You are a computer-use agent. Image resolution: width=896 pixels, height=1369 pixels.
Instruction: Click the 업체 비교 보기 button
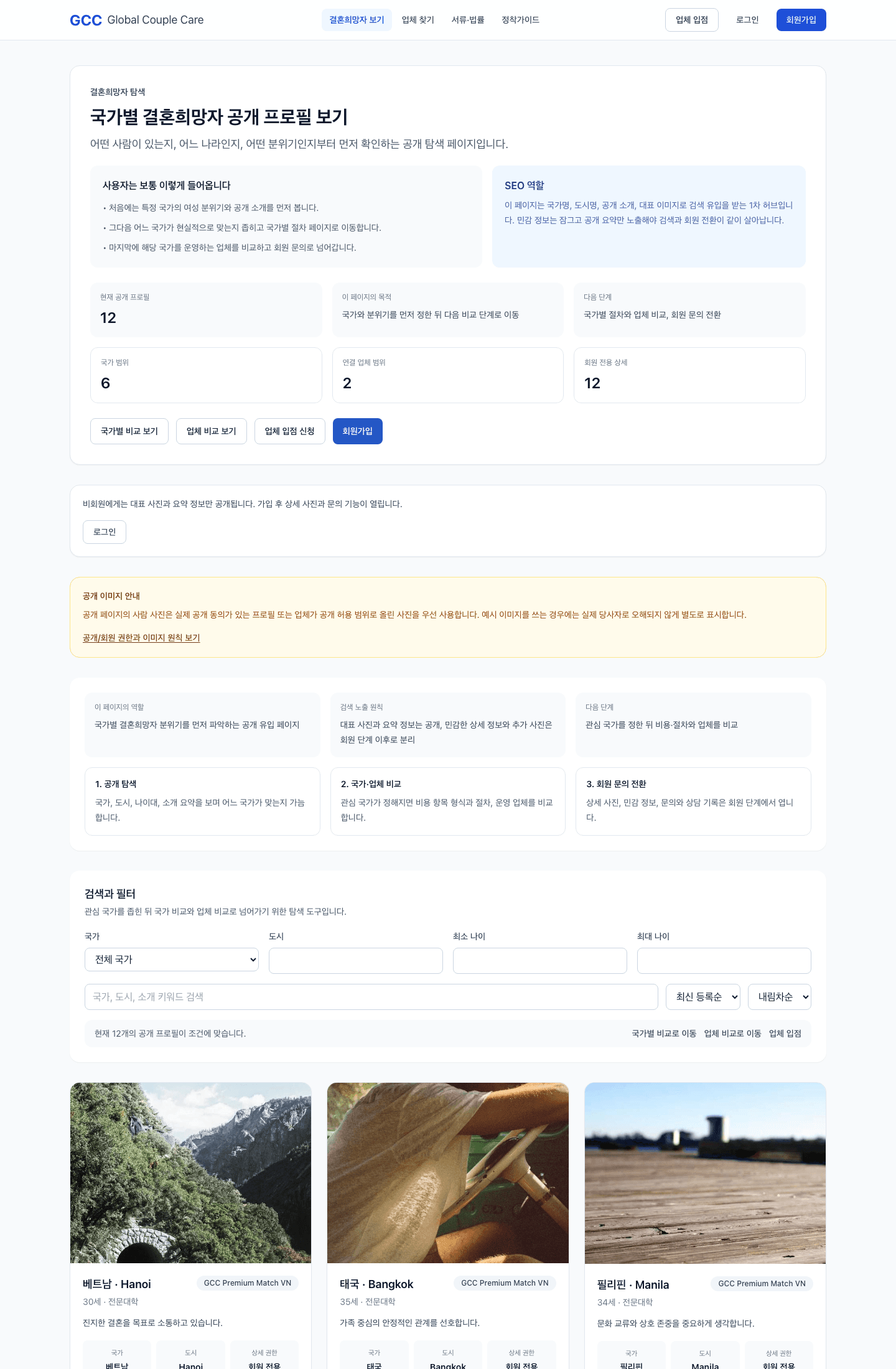[x=212, y=431]
